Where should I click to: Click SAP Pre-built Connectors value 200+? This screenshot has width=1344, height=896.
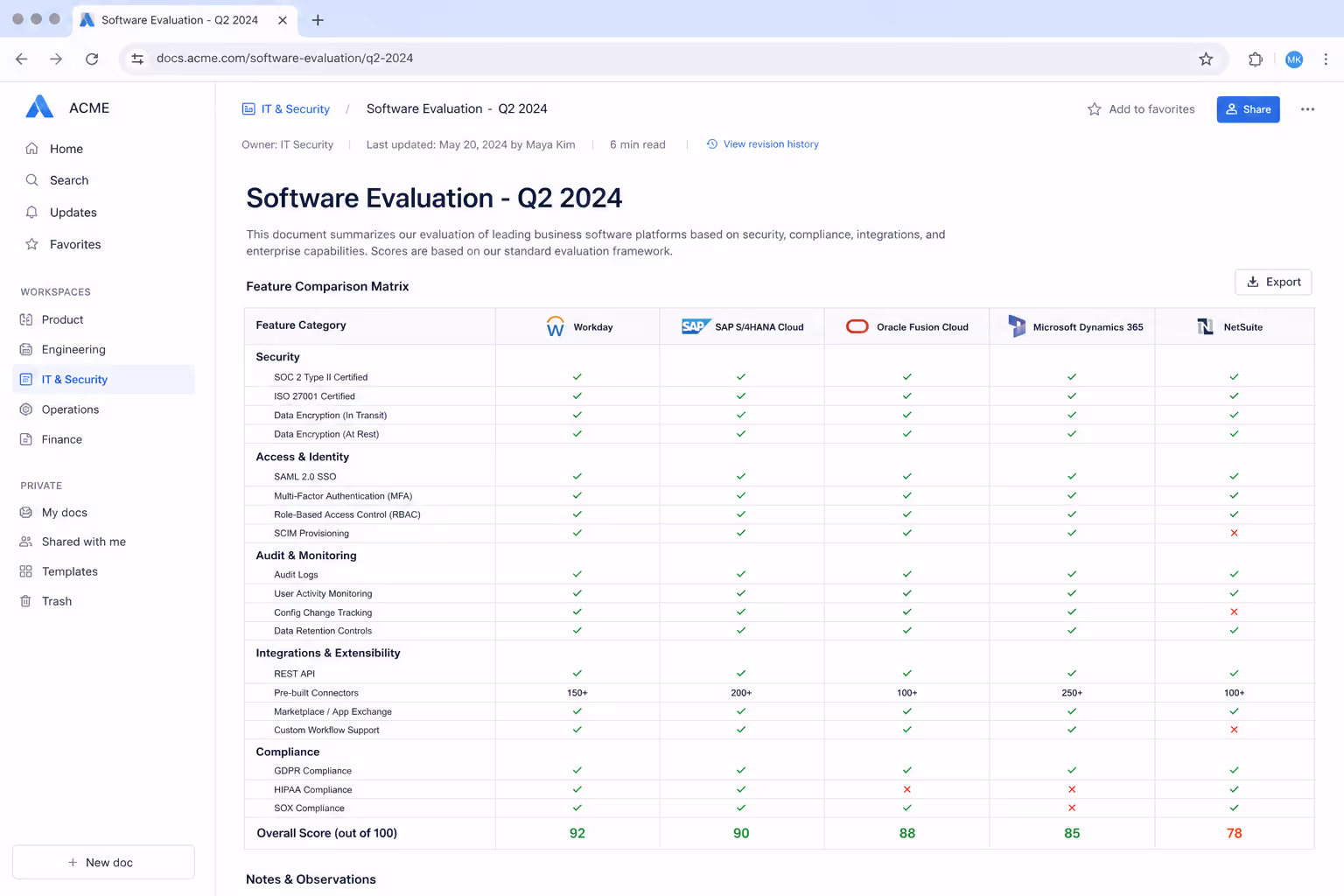(741, 693)
